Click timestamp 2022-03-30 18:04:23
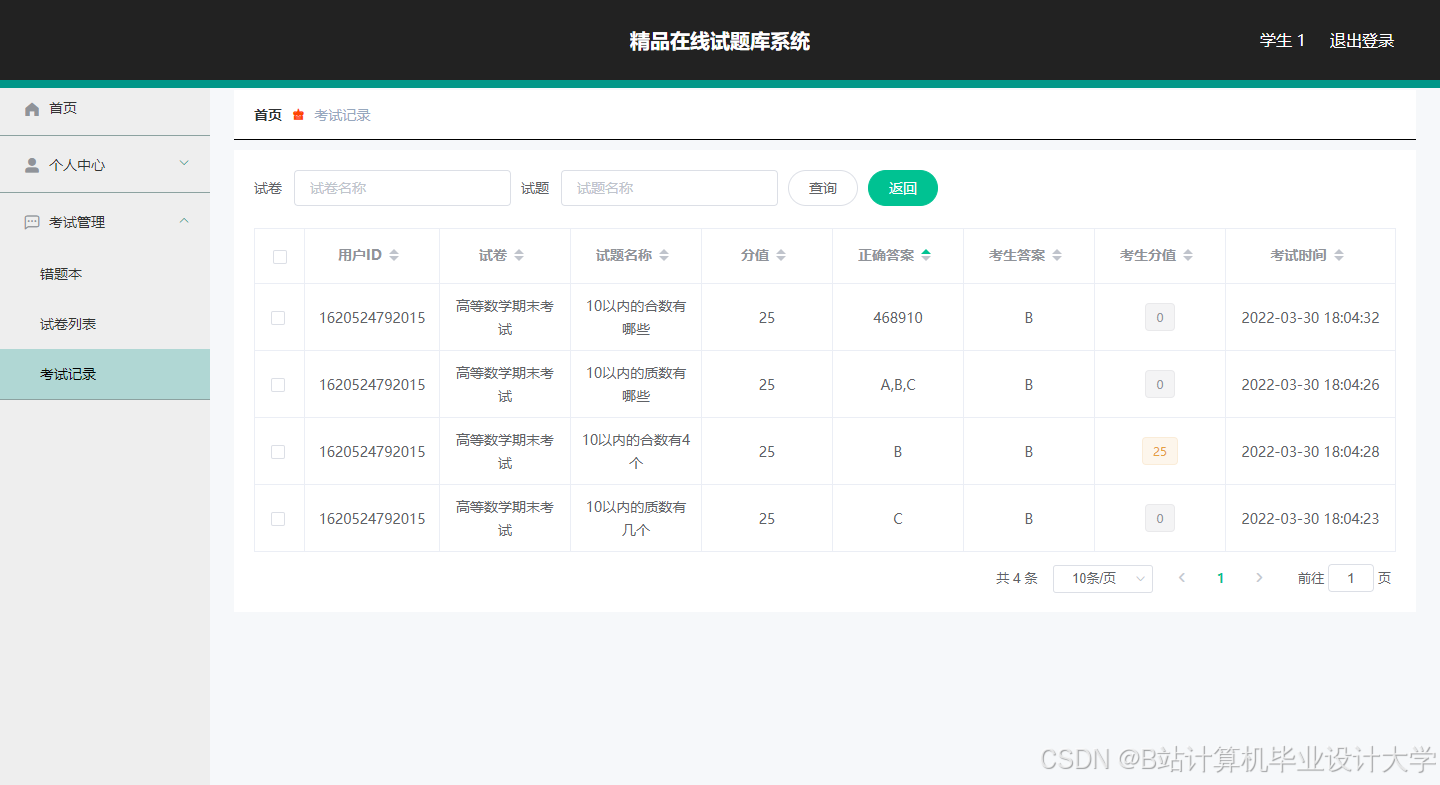The height and width of the screenshot is (785, 1440). [1310, 519]
